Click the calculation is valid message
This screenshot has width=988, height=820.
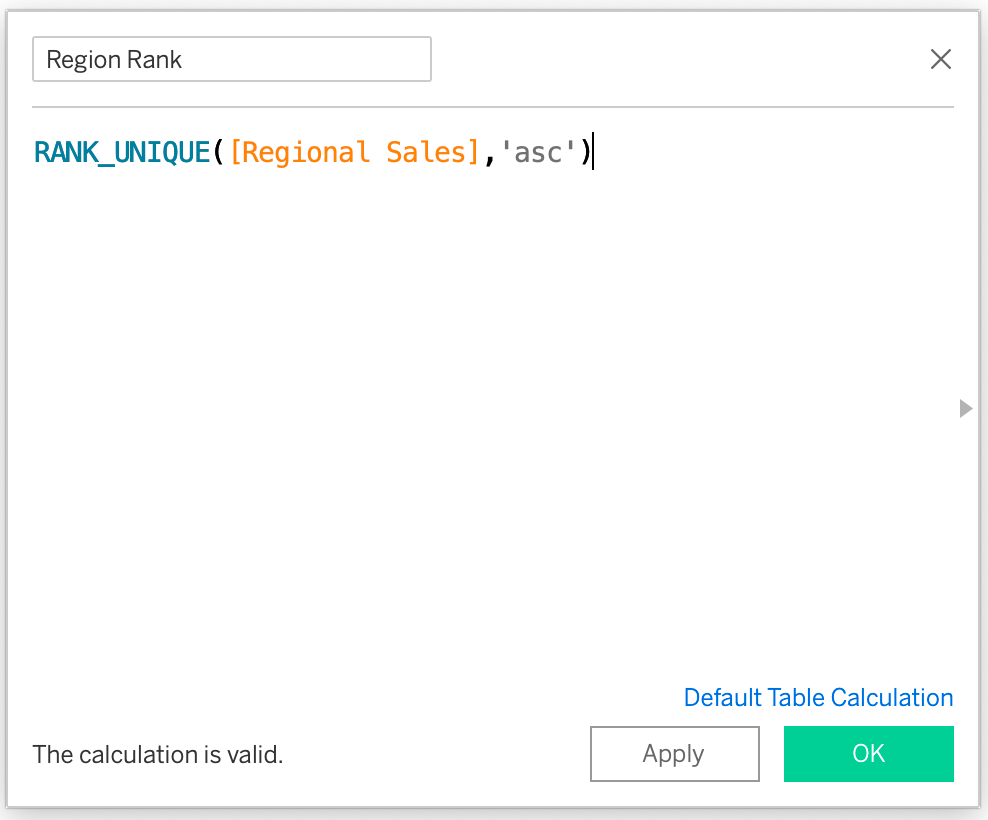point(158,754)
